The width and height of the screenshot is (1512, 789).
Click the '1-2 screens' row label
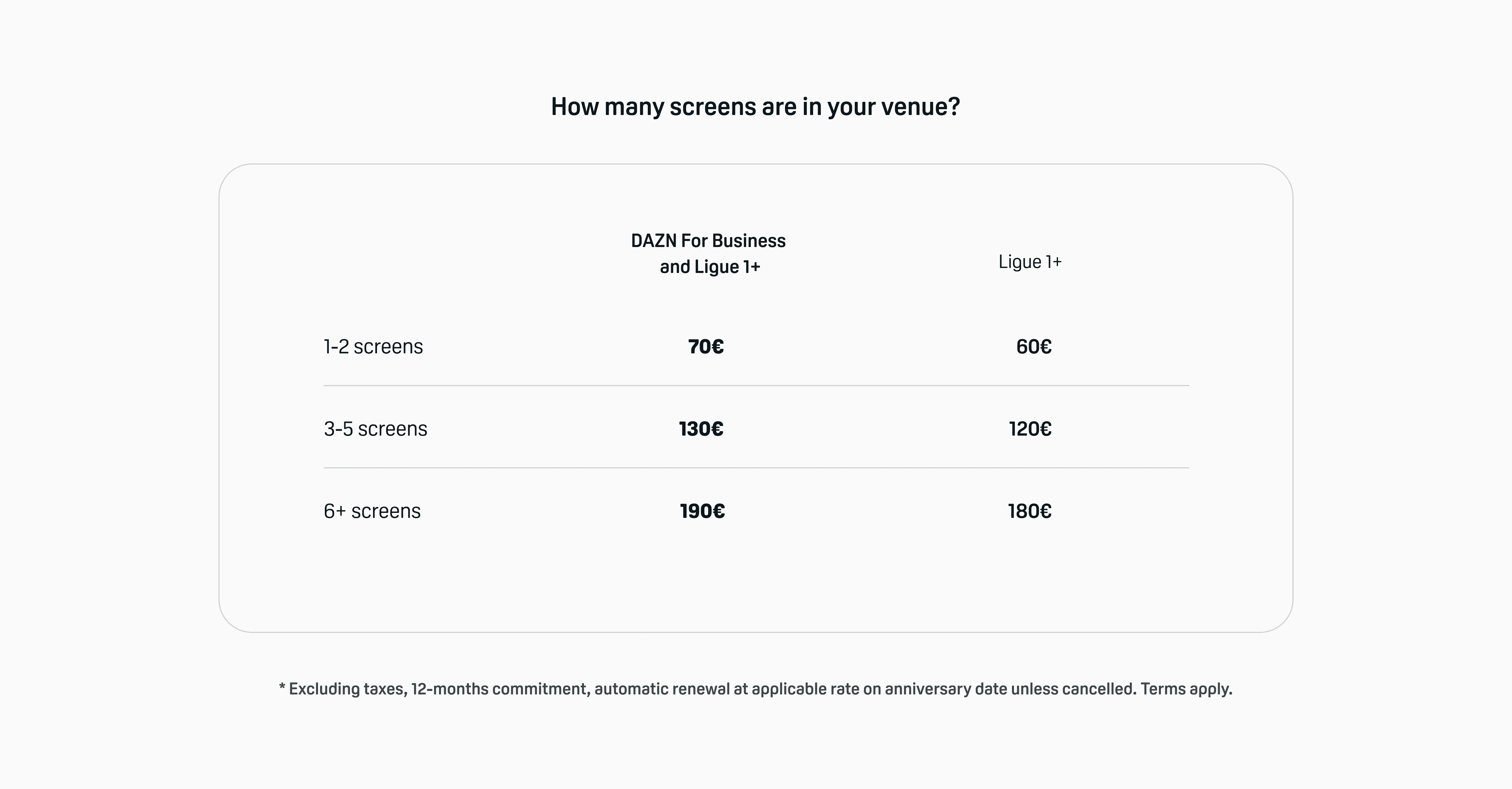pyautogui.click(x=373, y=346)
